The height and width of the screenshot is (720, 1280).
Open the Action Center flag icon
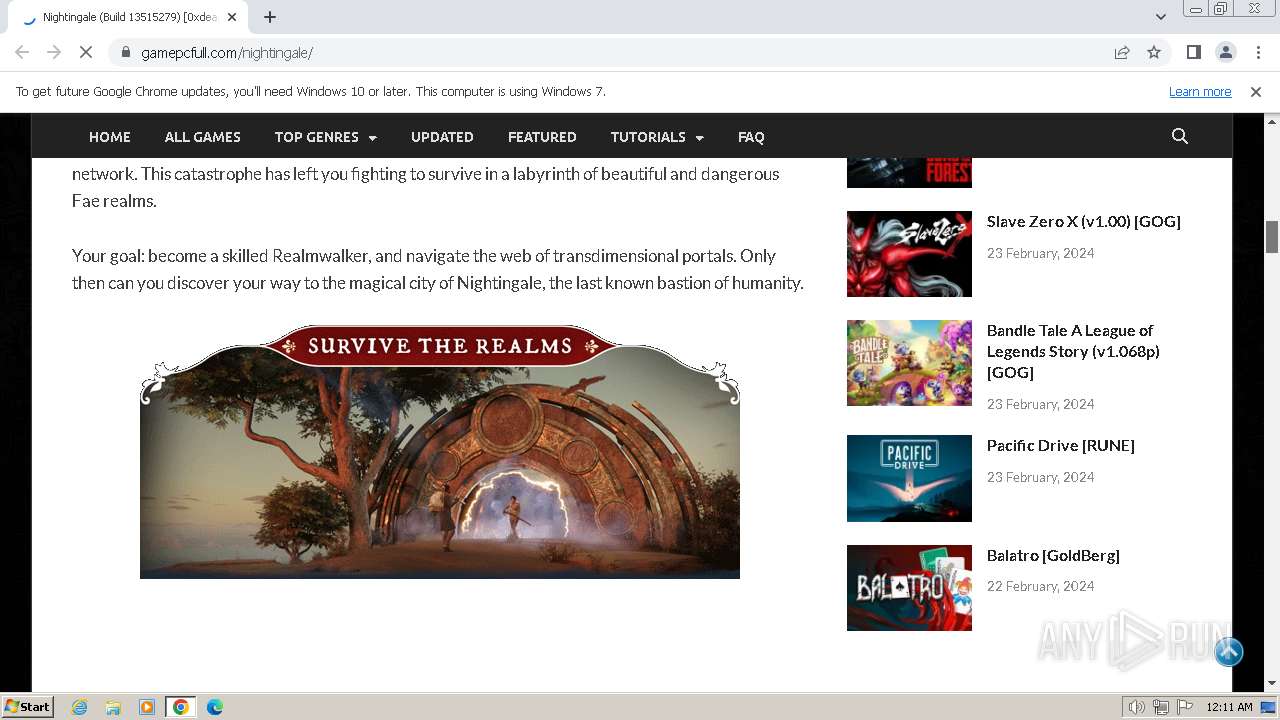[1185, 707]
